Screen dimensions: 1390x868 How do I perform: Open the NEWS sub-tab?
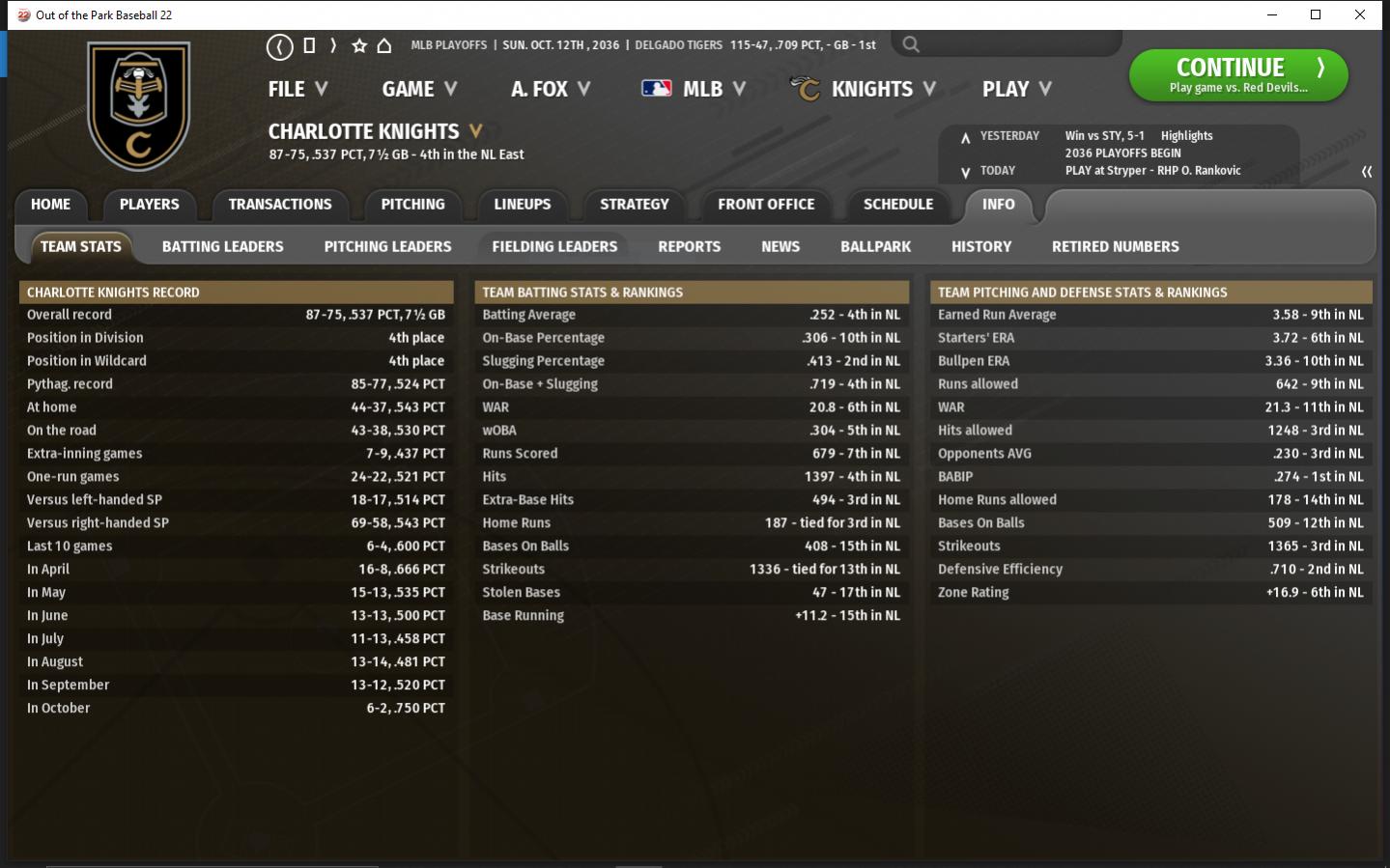pyautogui.click(x=780, y=247)
